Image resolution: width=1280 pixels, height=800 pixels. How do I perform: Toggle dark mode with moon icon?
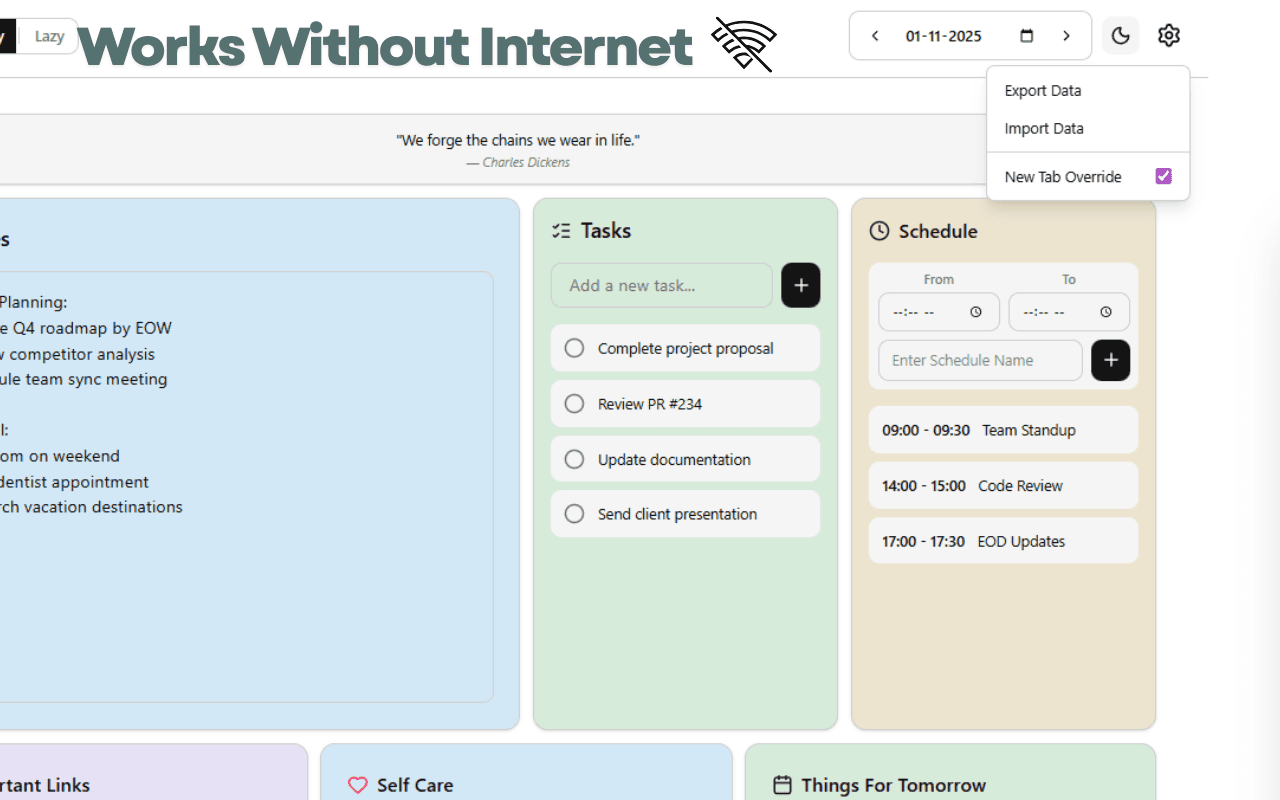(1120, 36)
